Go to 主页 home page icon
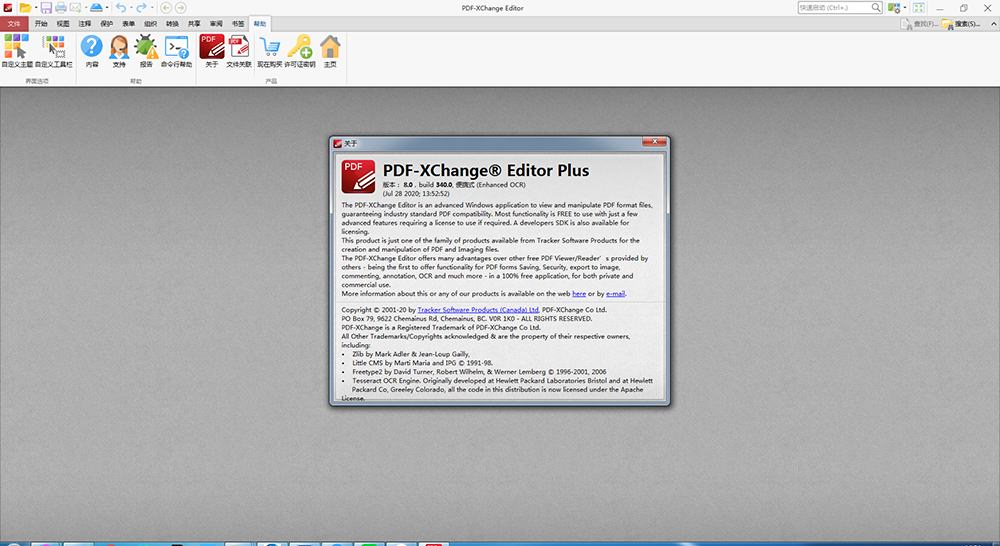Image resolution: width=1000 pixels, height=546 pixels. pos(330,50)
